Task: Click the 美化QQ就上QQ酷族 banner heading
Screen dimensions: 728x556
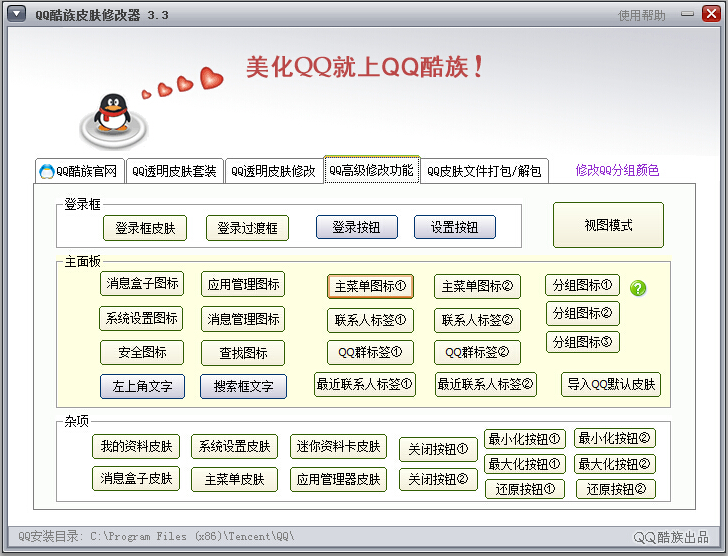Action: (365, 67)
